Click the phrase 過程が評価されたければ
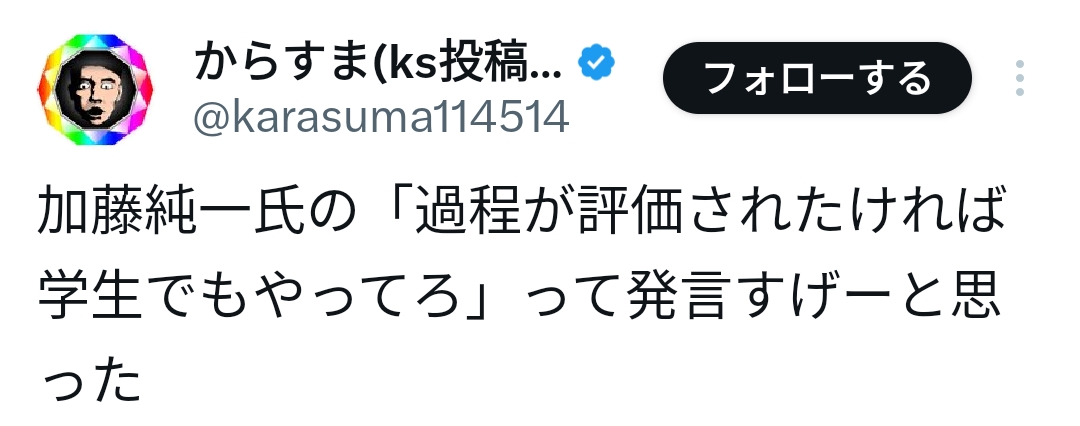 point(710,210)
